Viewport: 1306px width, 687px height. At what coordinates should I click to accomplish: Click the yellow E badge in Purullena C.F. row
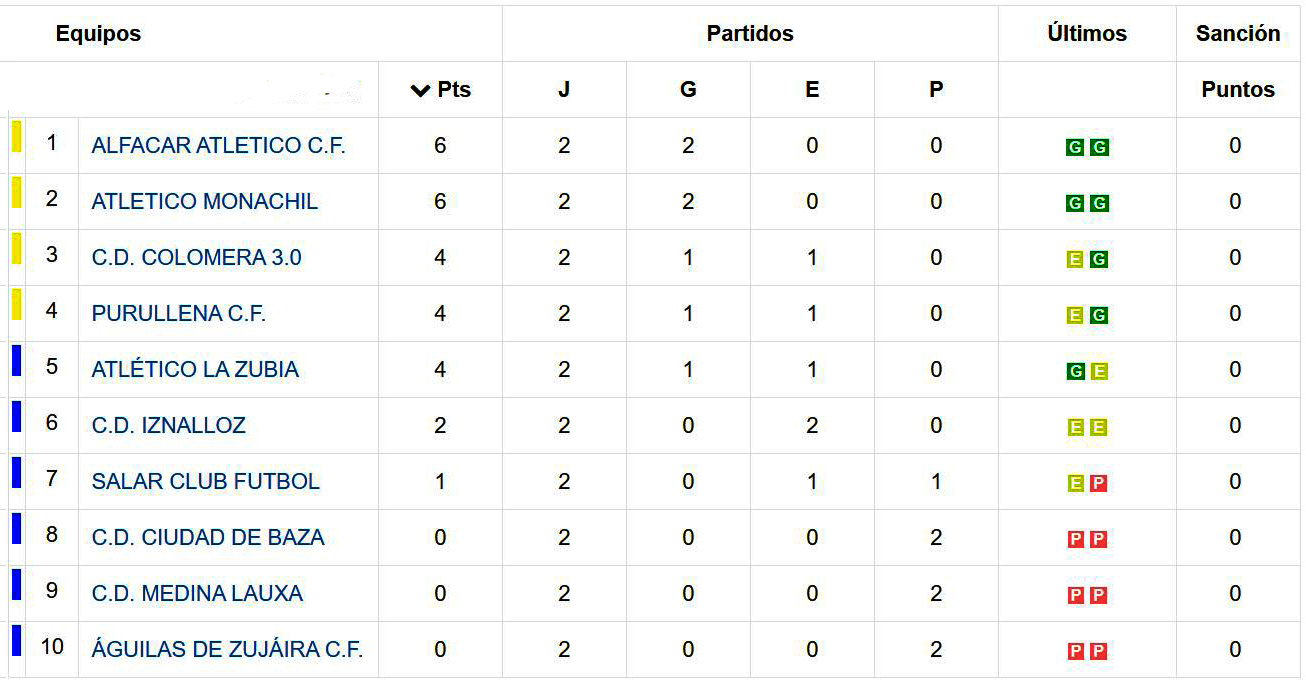coord(1075,316)
